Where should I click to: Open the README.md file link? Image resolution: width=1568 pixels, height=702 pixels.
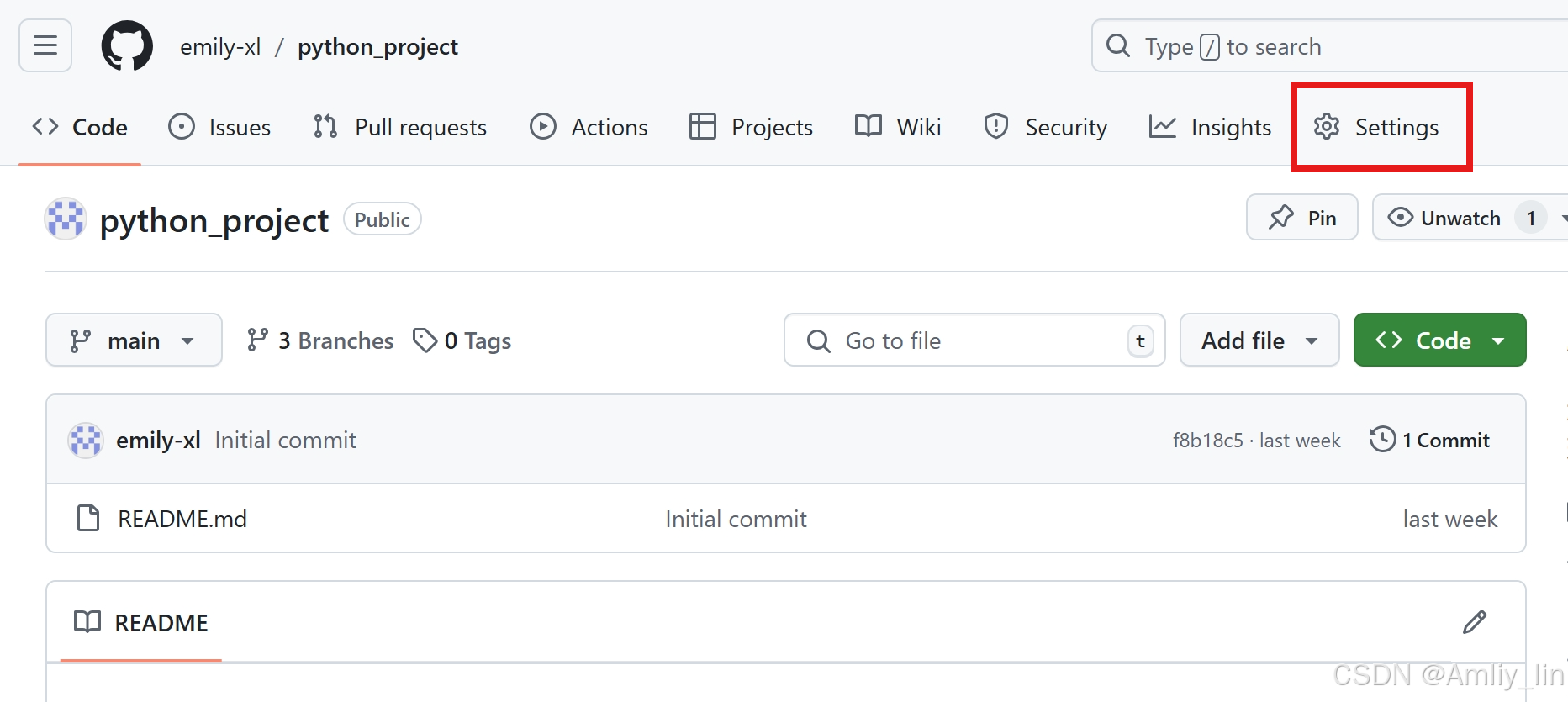pyautogui.click(x=182, y=519)
